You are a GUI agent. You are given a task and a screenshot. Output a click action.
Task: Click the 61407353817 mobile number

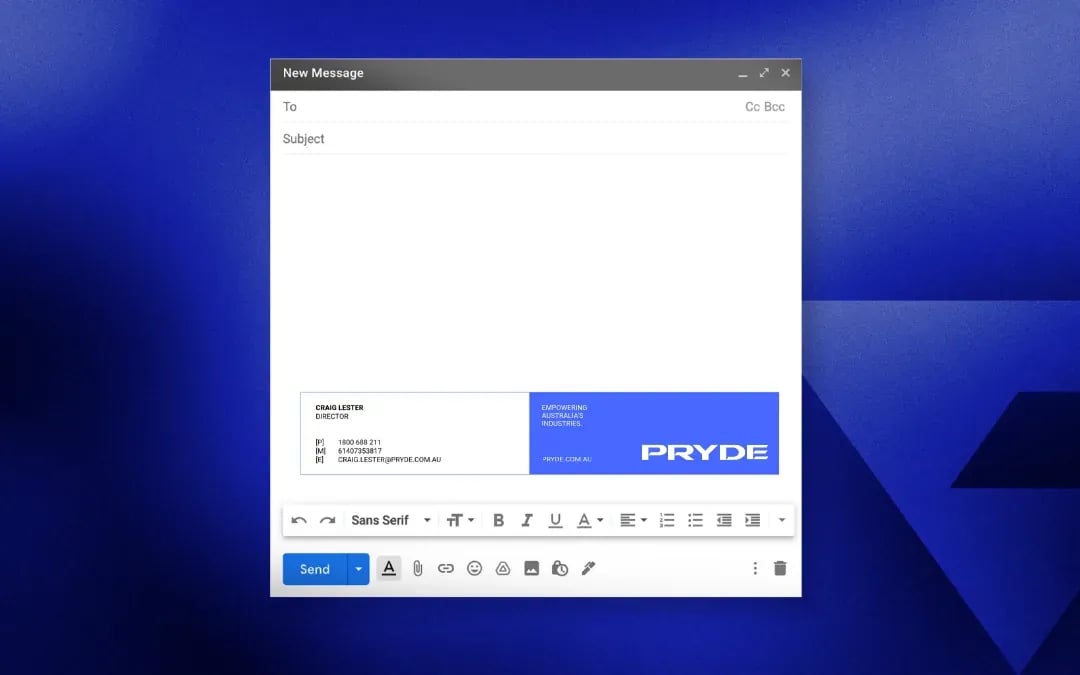pos(360,451)
